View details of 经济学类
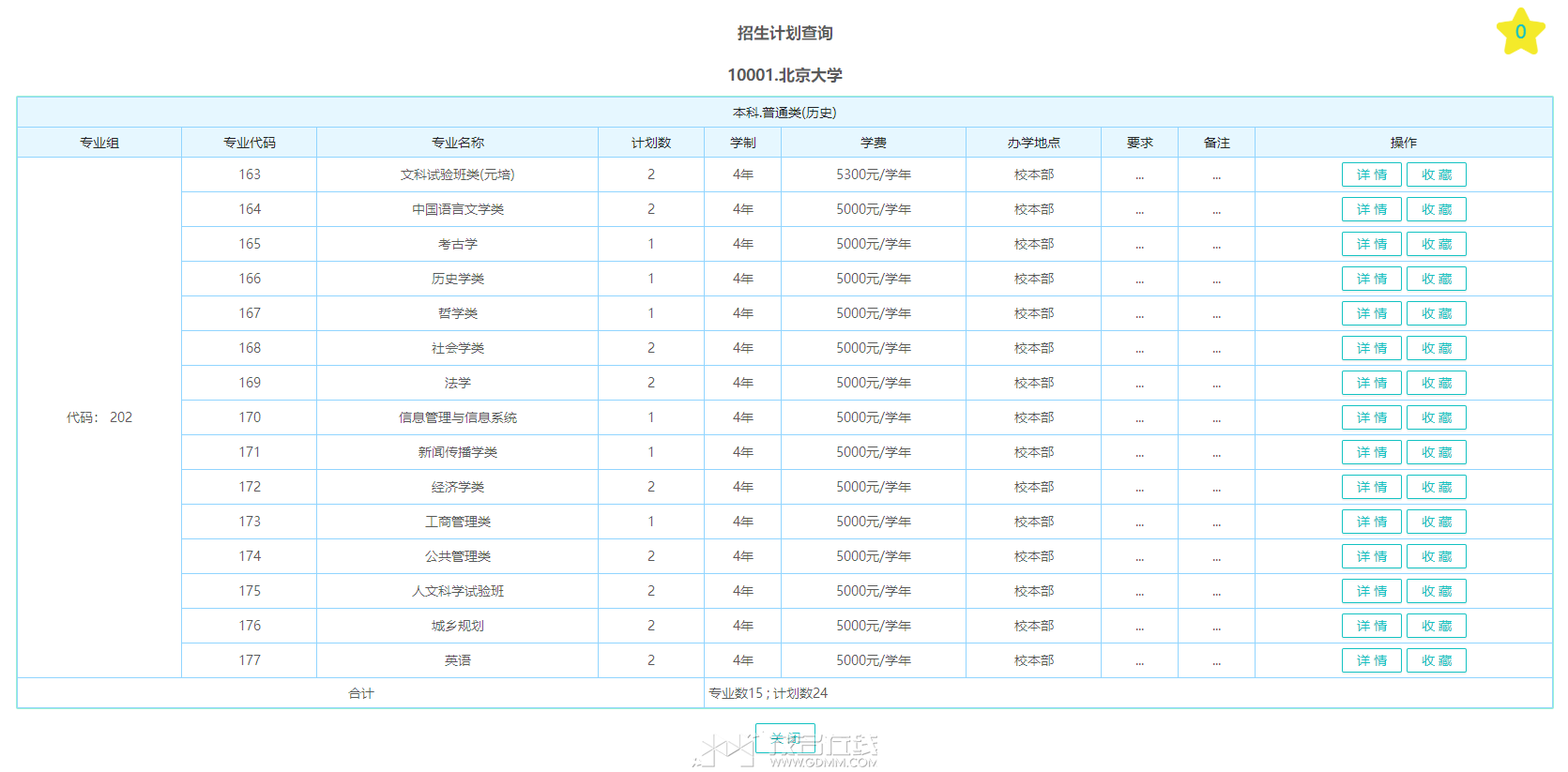 click(1371, 487)
